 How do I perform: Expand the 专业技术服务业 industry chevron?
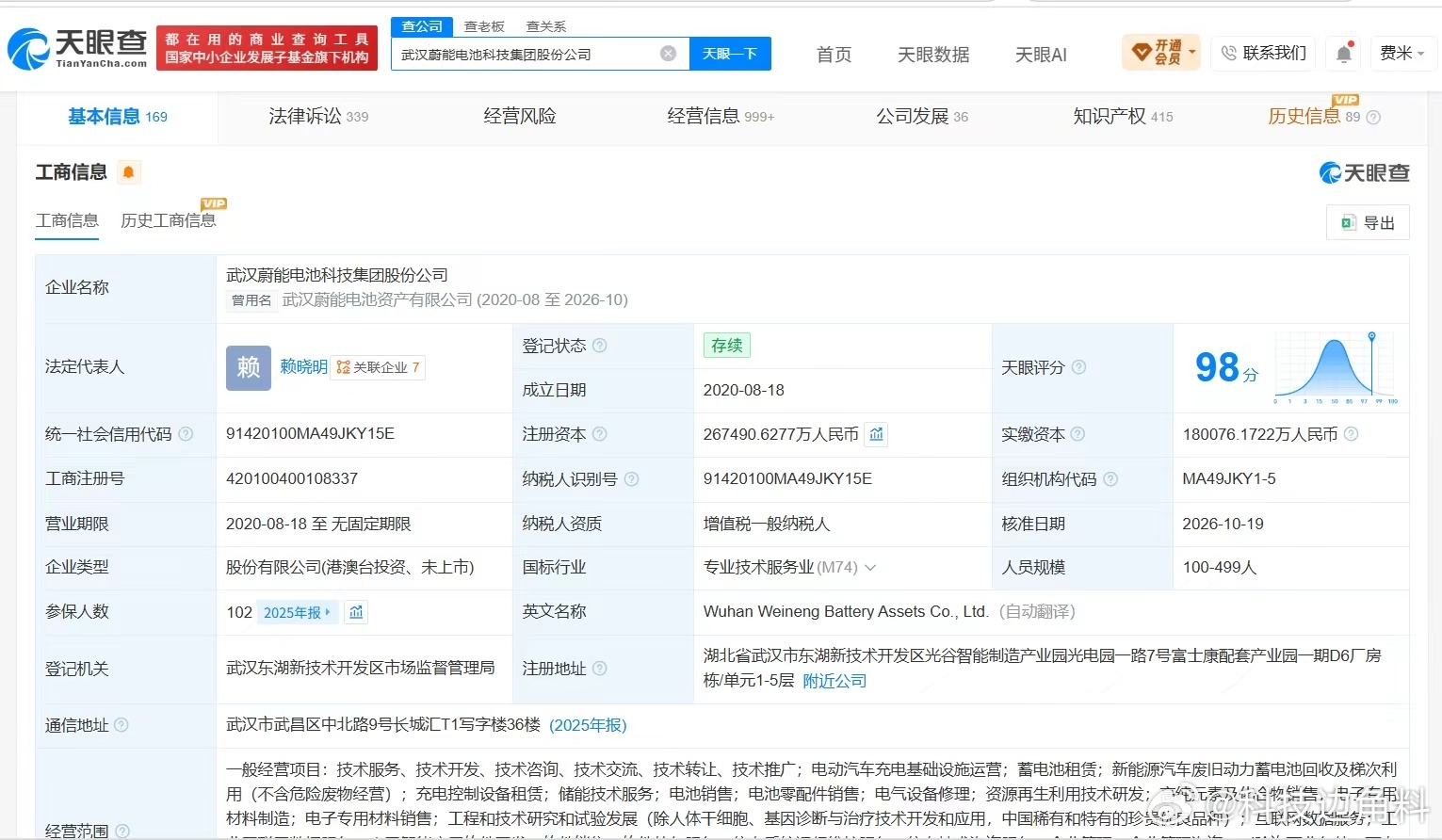coord(870,568)
